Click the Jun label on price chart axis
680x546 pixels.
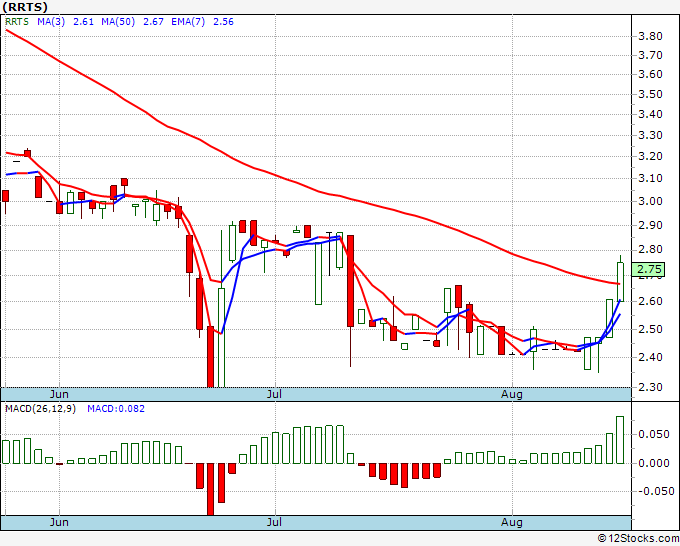(x=59, y=394)
